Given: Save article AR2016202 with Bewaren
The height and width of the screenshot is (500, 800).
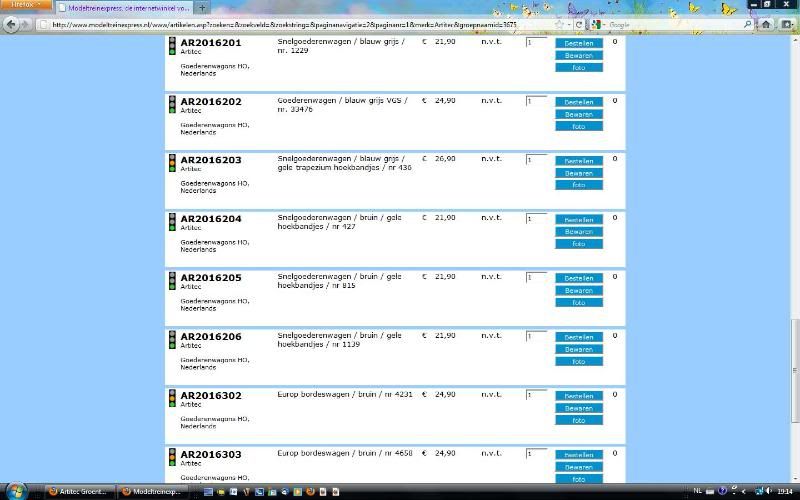Looking at the screenshot, I should click(579, 114).
